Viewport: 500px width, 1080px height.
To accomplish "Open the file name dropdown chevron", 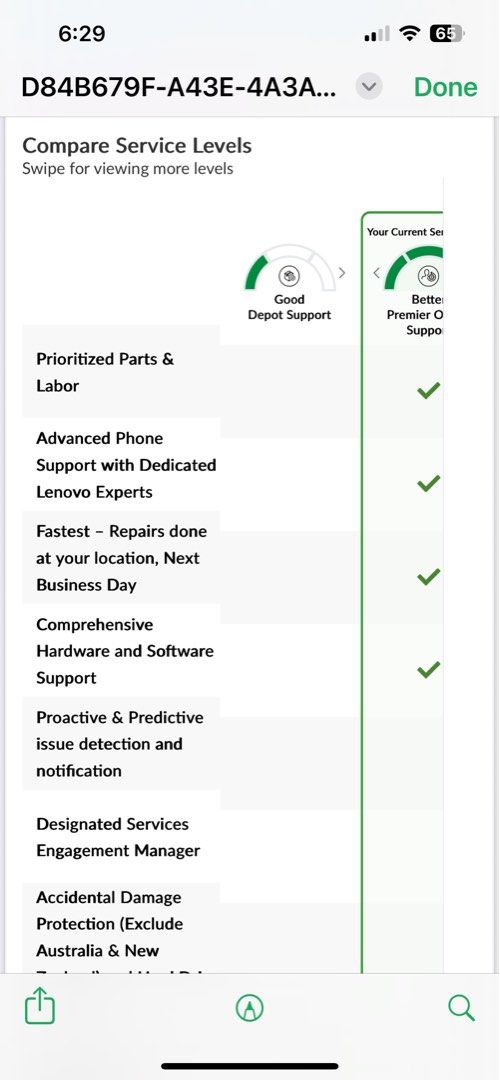I will click(x=369, y=87).
